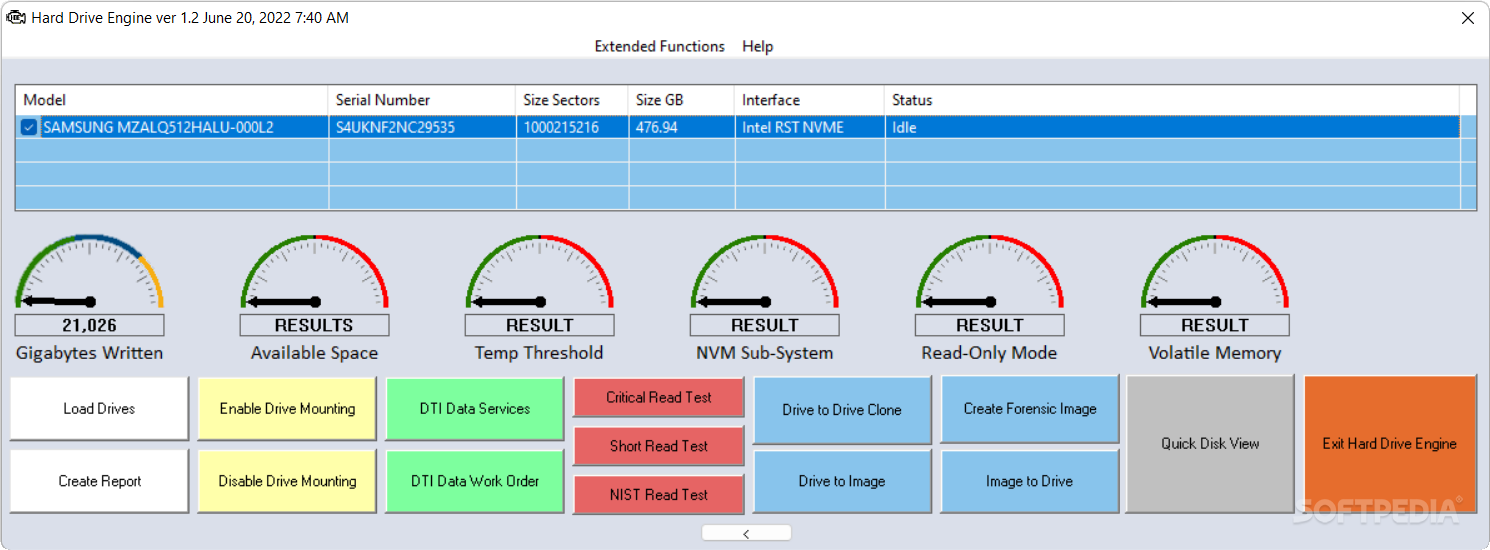Click the Image to Drive button

point(1030,481)
